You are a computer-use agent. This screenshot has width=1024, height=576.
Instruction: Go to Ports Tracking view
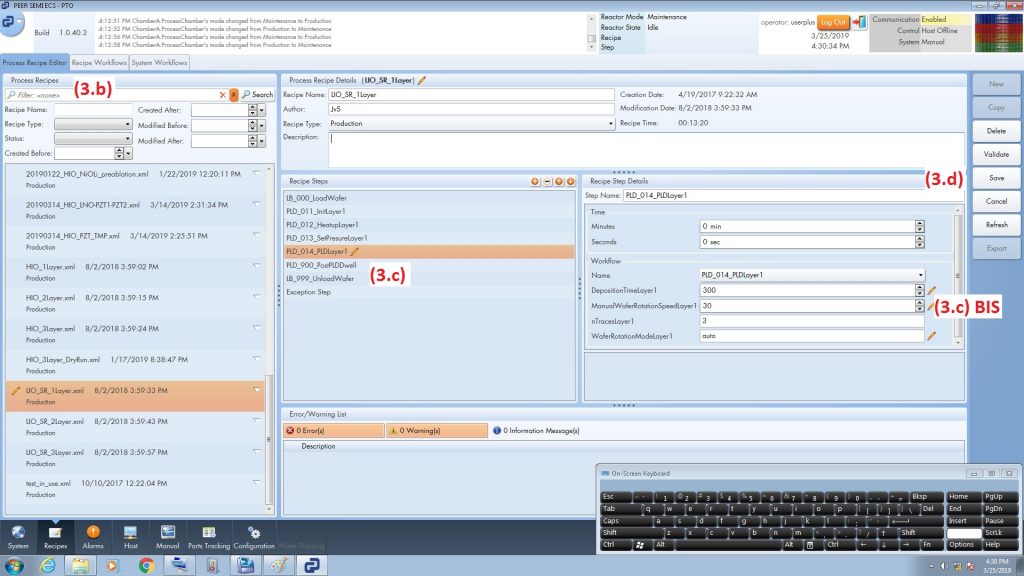(x=209, y=536)
